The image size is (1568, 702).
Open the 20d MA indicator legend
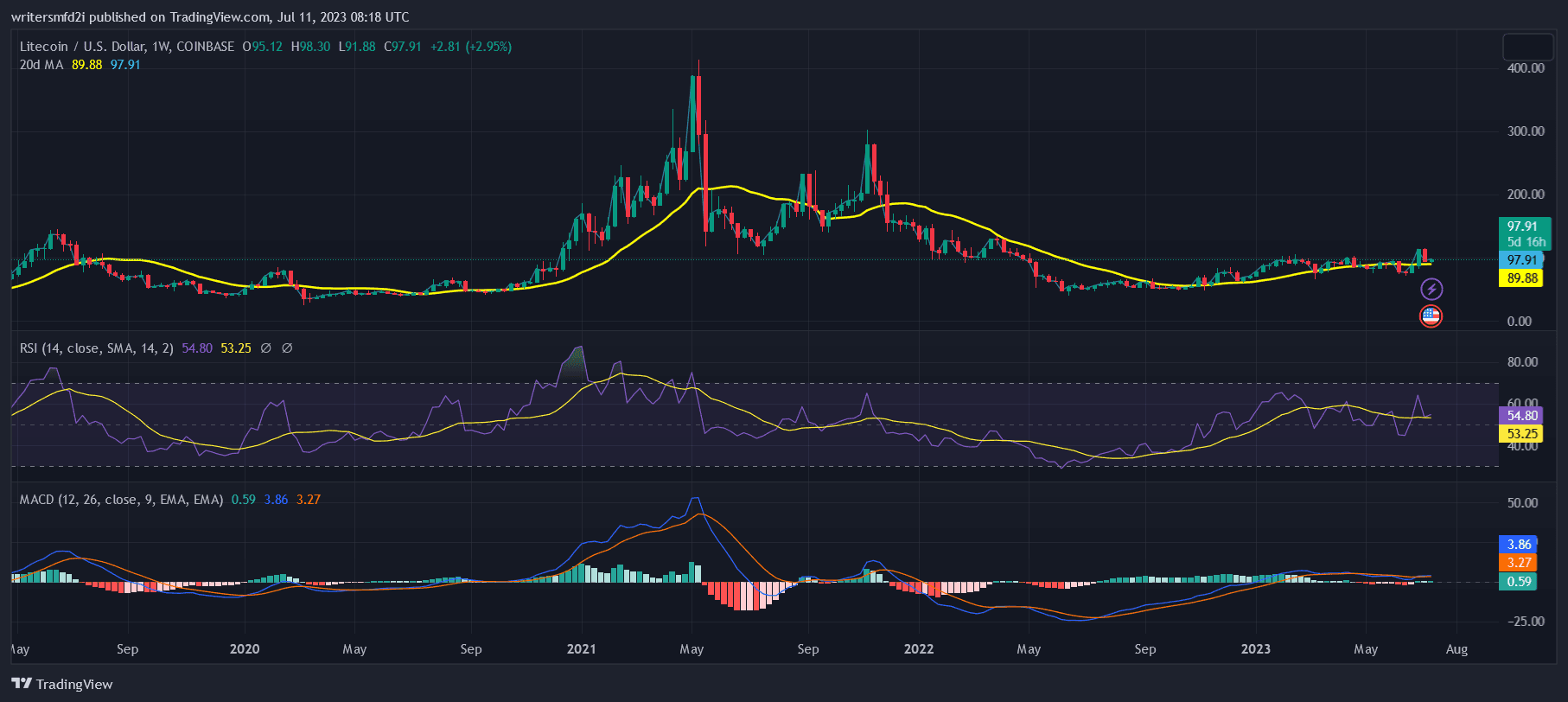tap(41, 65)
